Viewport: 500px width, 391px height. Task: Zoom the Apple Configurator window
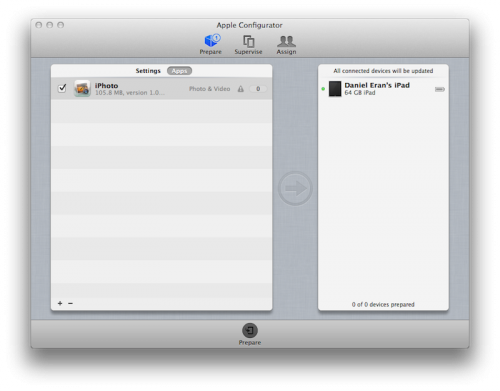(x=60, y=25)
